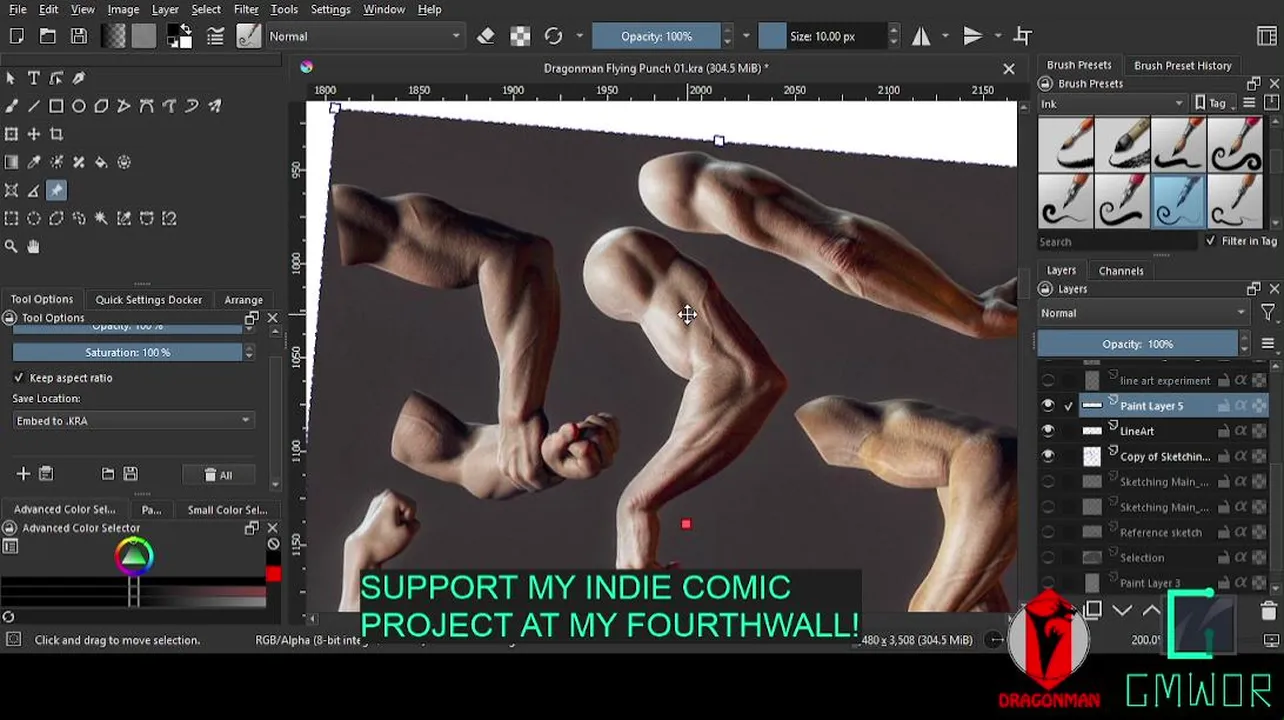Viewport: 1284px width, 720px height.
Task: Toggle Filter in Tag checkbox
Action: coord(1211,241)
